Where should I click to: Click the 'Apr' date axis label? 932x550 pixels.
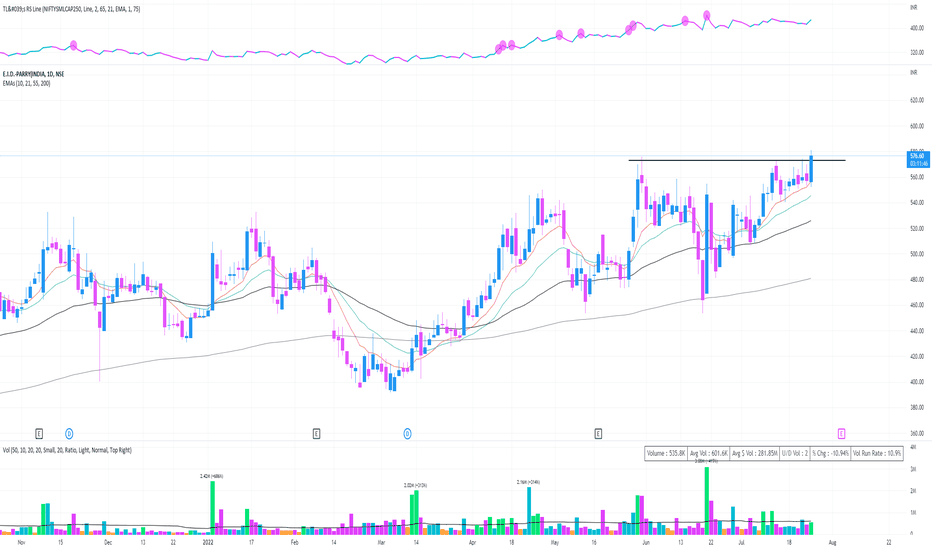(x=473, y=543)
